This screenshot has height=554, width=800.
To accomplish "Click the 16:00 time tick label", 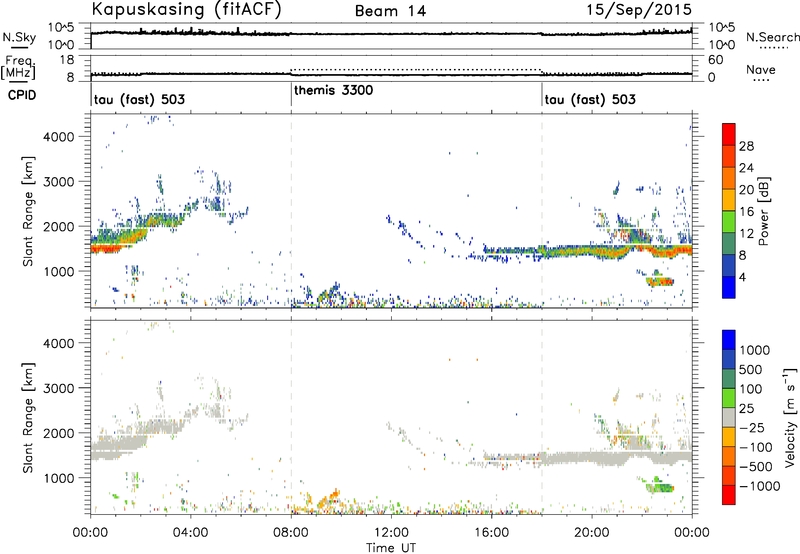I will click(491, 533).
